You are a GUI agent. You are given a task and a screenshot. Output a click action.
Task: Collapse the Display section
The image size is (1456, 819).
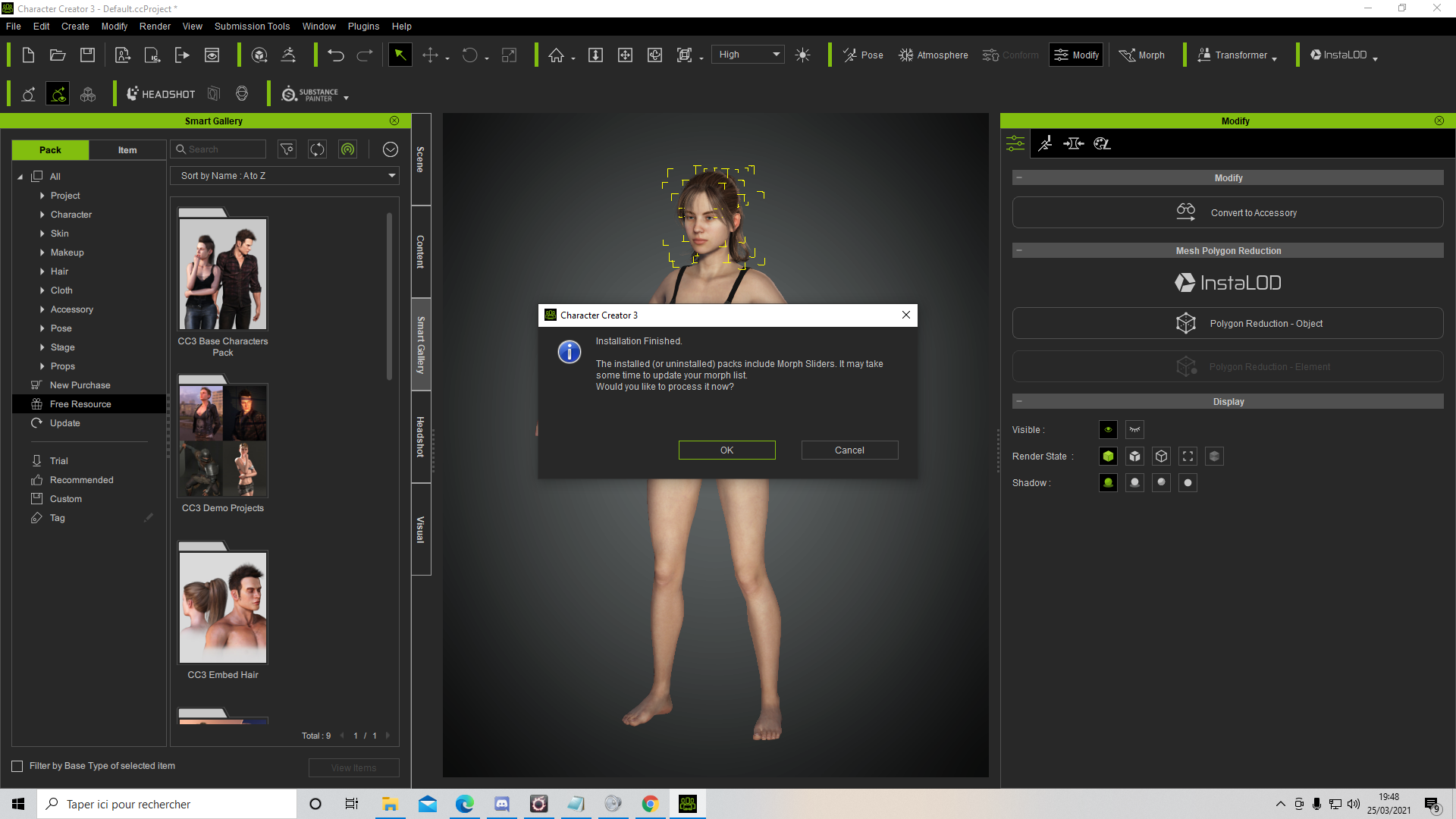1019,401
